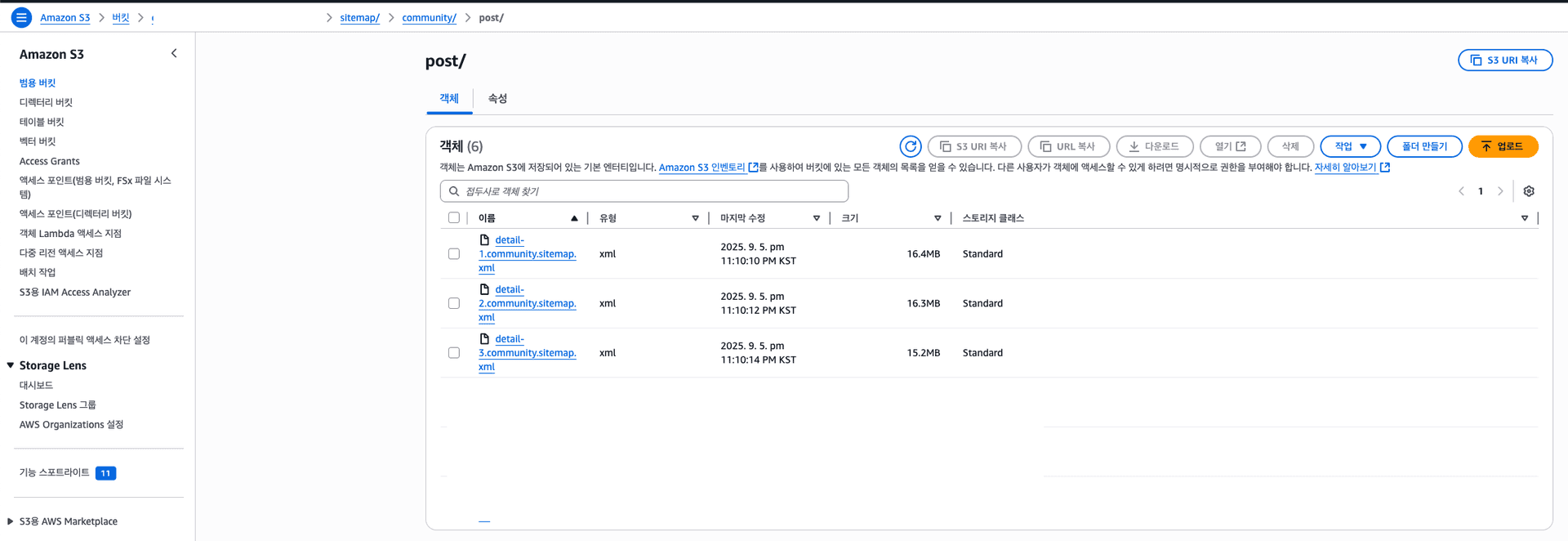Click the Download (다운로드) button

pyautogui.click(x=1154, y=146)
